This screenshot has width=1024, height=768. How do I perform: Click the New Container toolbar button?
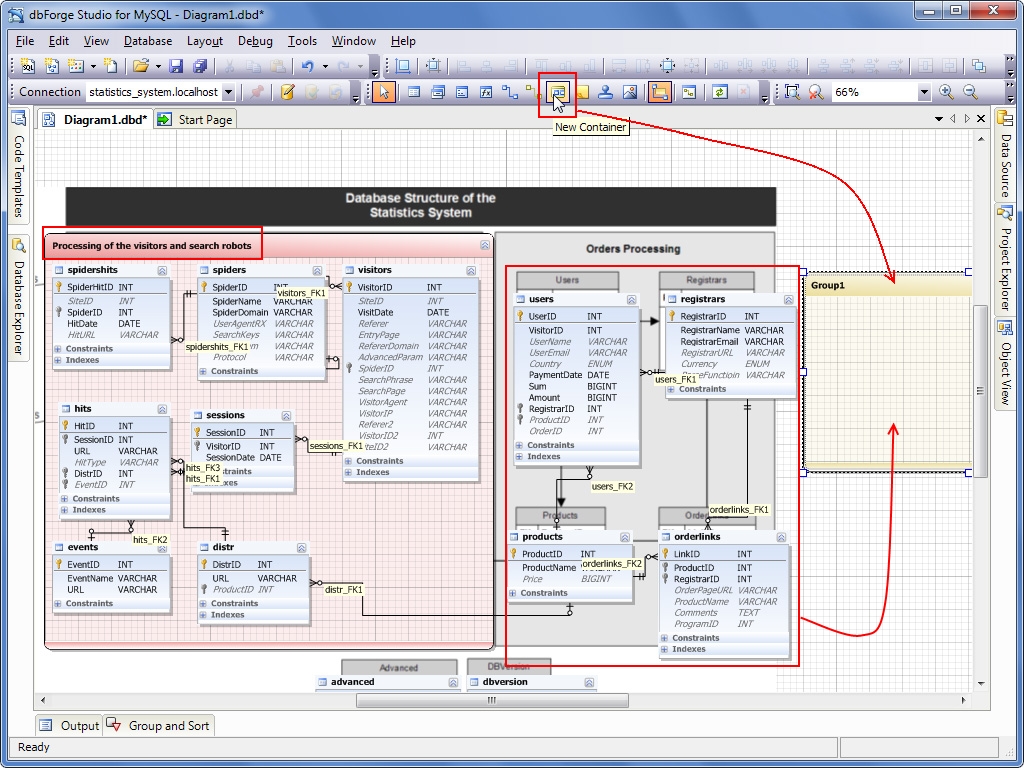coord(558,92)
